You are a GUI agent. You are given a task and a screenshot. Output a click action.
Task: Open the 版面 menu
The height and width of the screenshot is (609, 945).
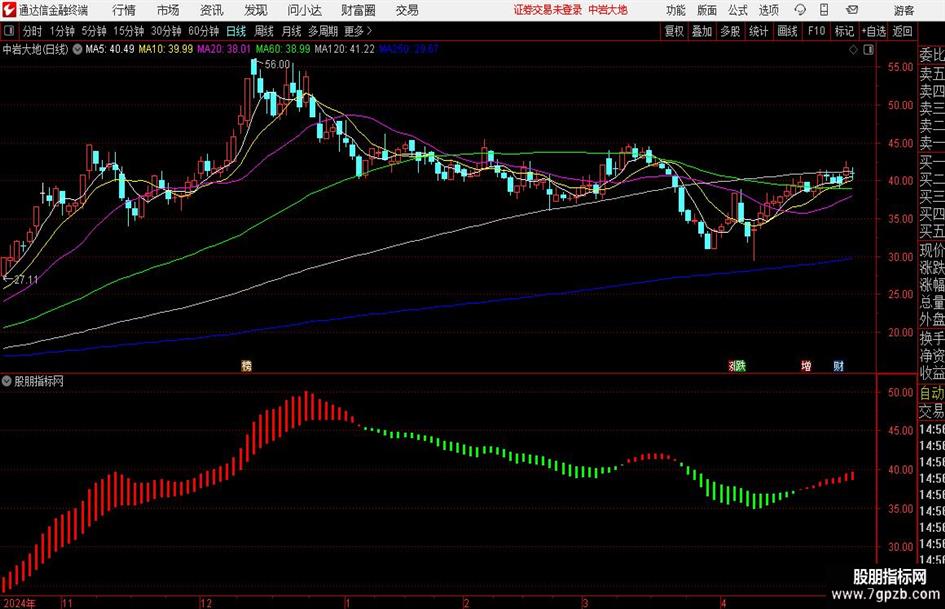tap(707, 10)
